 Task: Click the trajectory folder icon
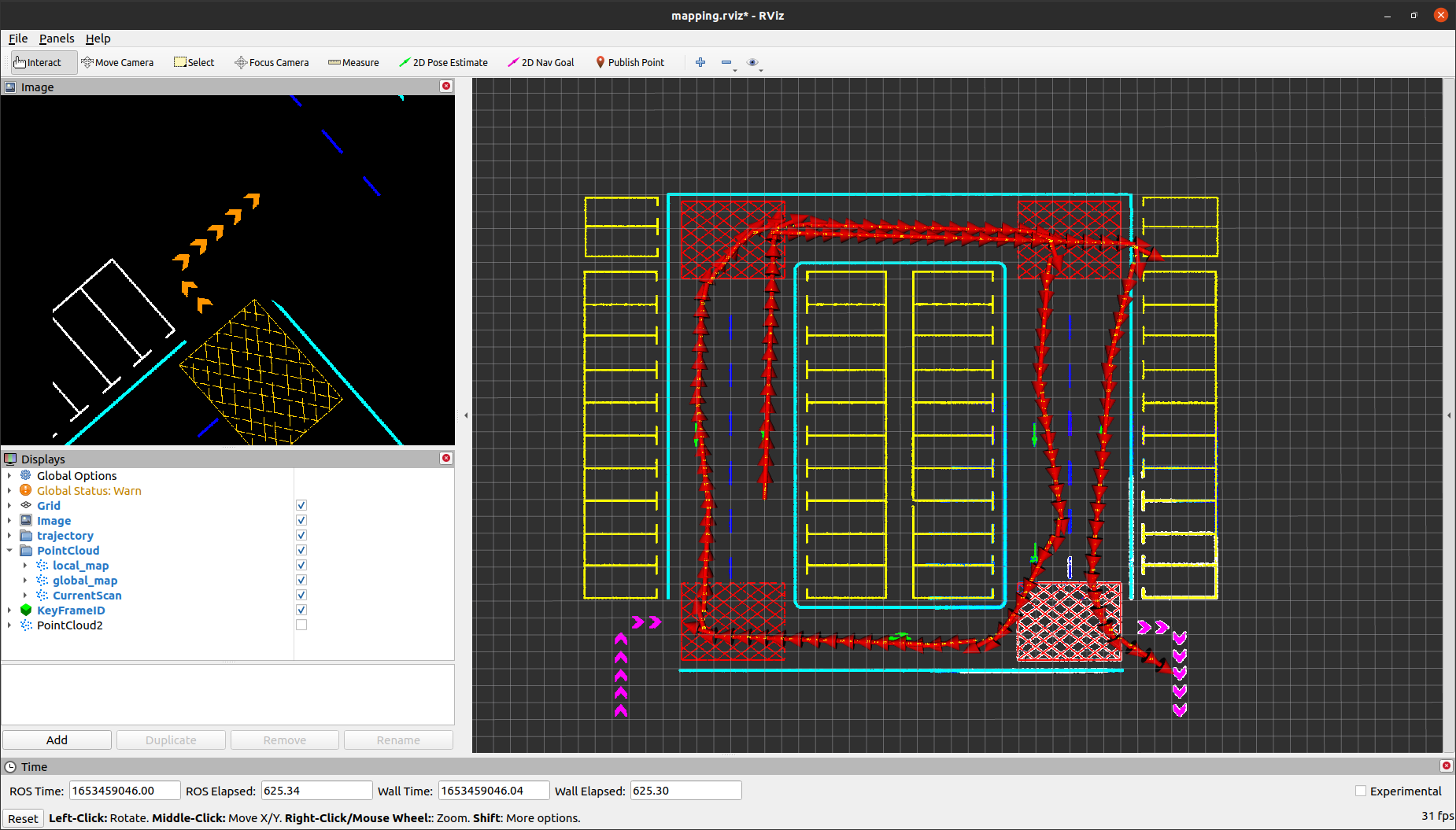(x=26, y=535)
